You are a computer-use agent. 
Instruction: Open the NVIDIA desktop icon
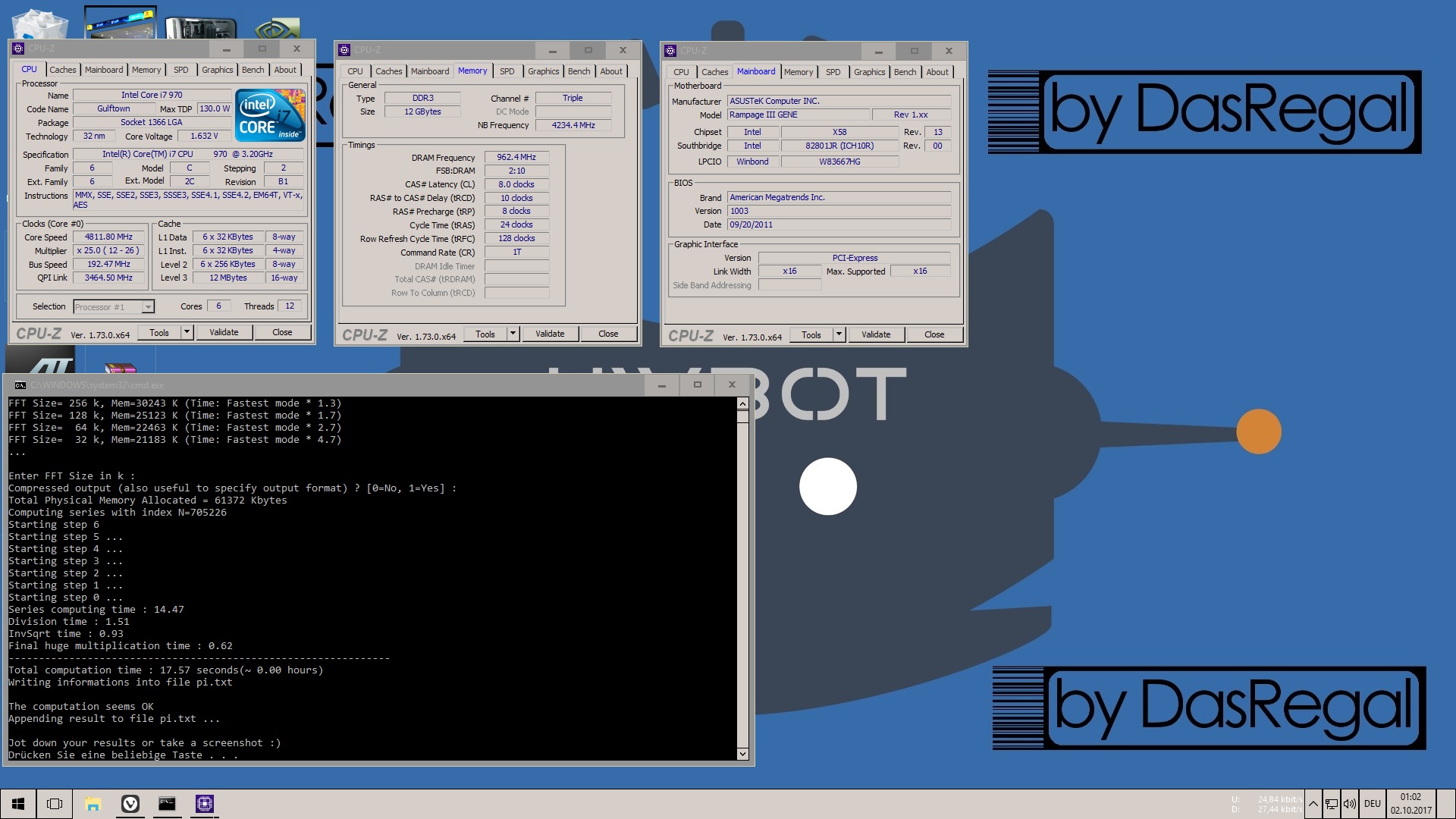pyautogui.click(x=278, y=29)
